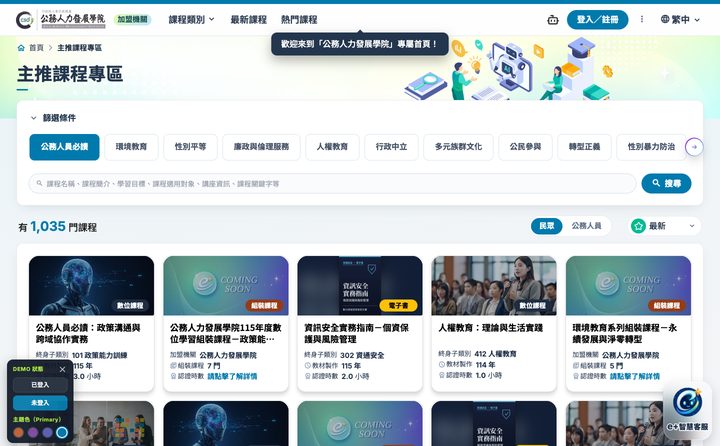
Task: Select the 轉型正義 filter tab
Action: click(585, 147)
